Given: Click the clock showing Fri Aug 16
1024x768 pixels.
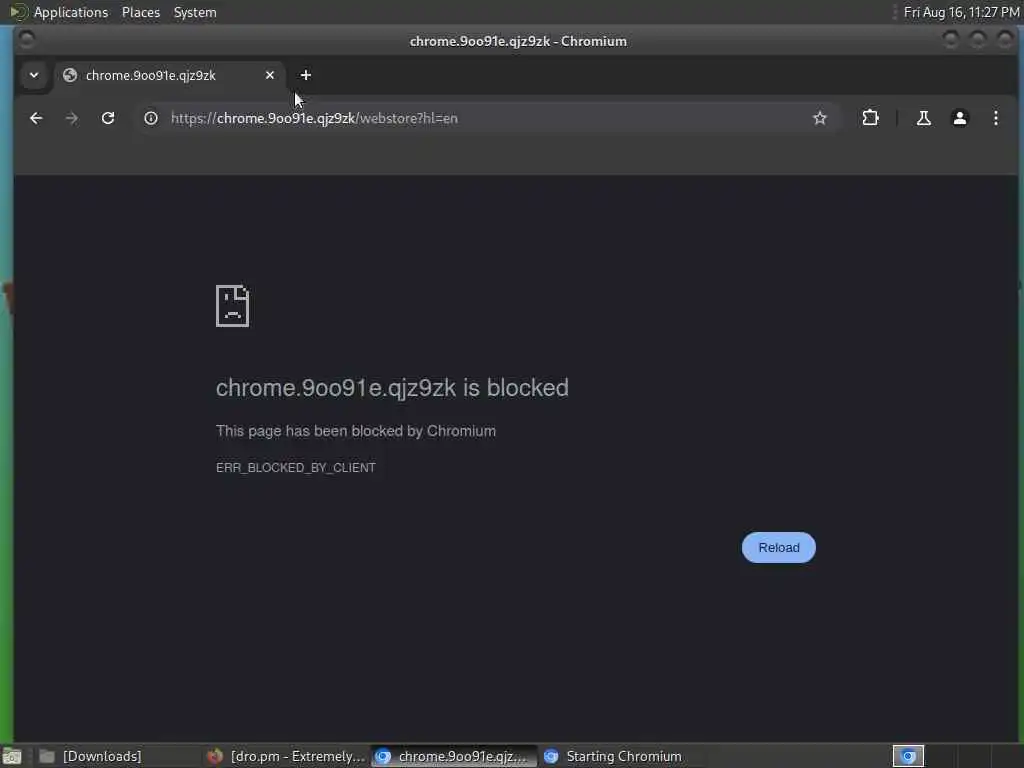Looking at the screenshot, I should click(961, 12).
